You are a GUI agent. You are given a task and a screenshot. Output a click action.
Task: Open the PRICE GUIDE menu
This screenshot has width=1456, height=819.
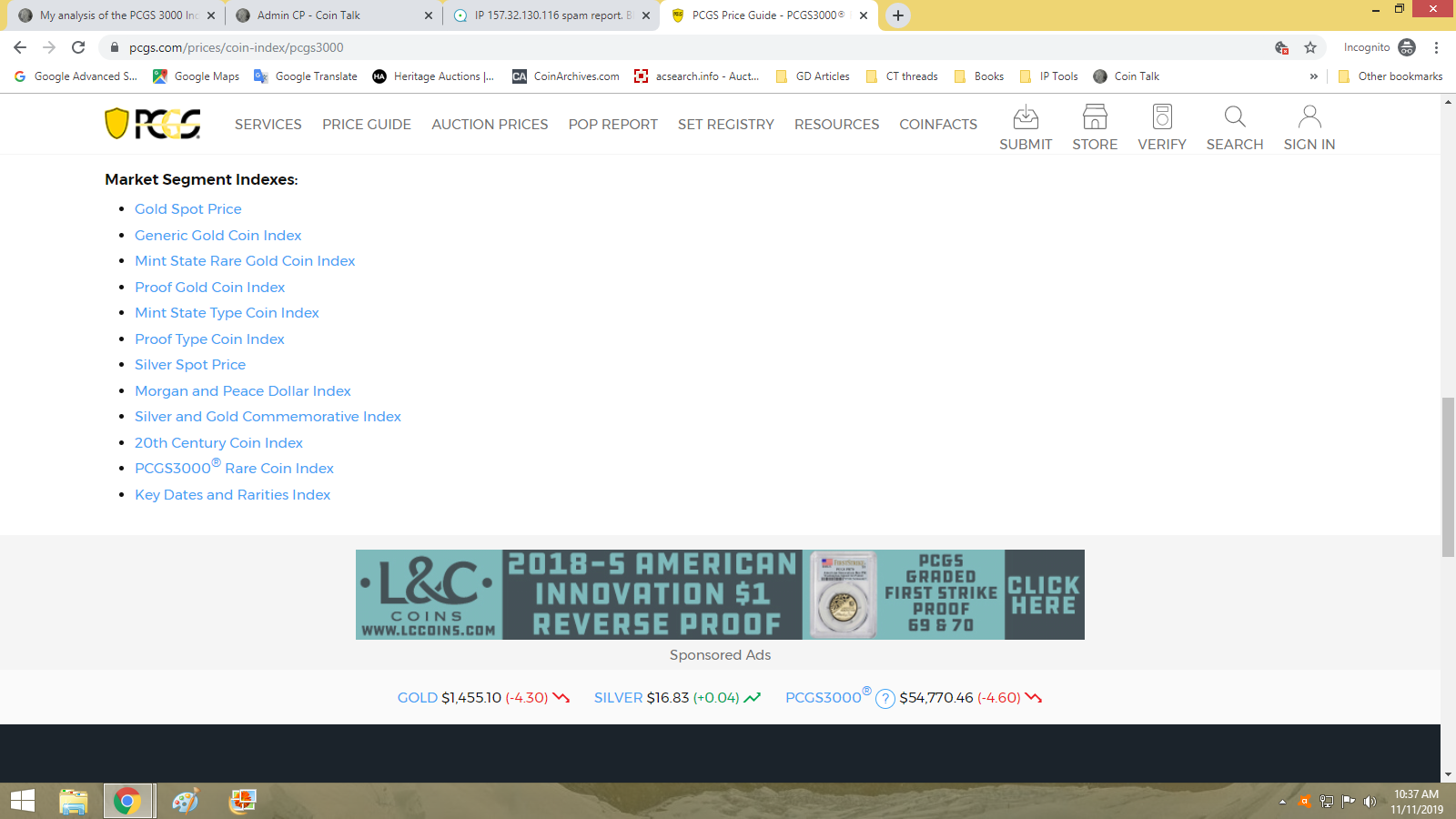[x=367, y=125]
